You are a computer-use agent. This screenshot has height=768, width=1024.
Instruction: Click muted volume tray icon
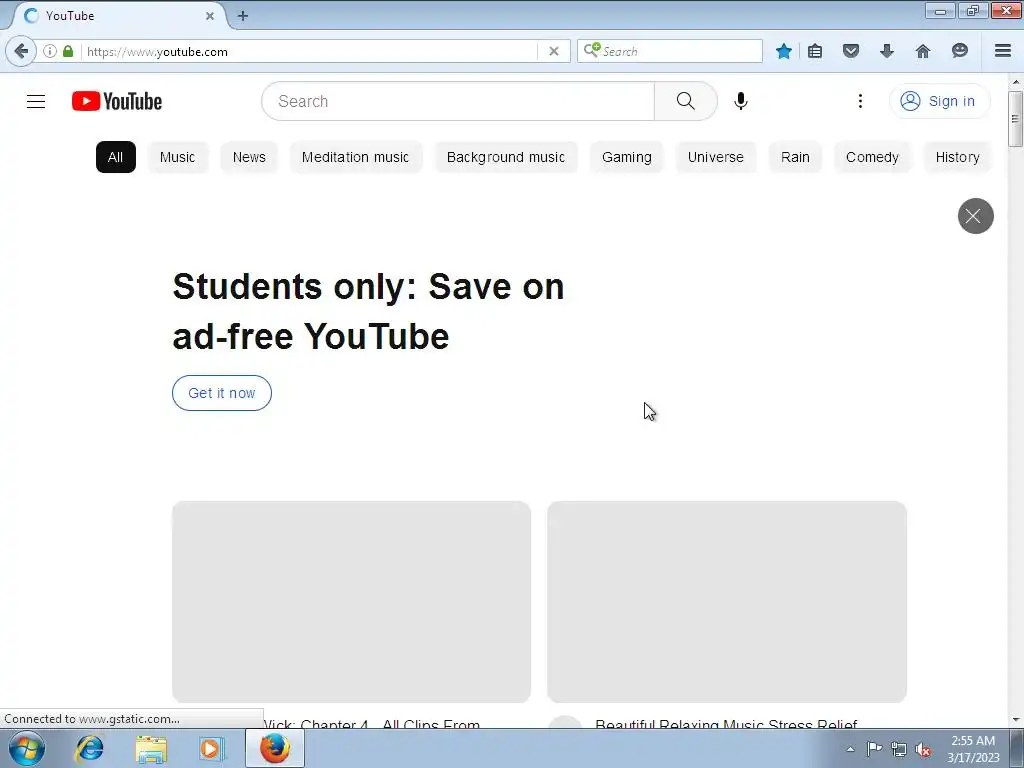923,749
